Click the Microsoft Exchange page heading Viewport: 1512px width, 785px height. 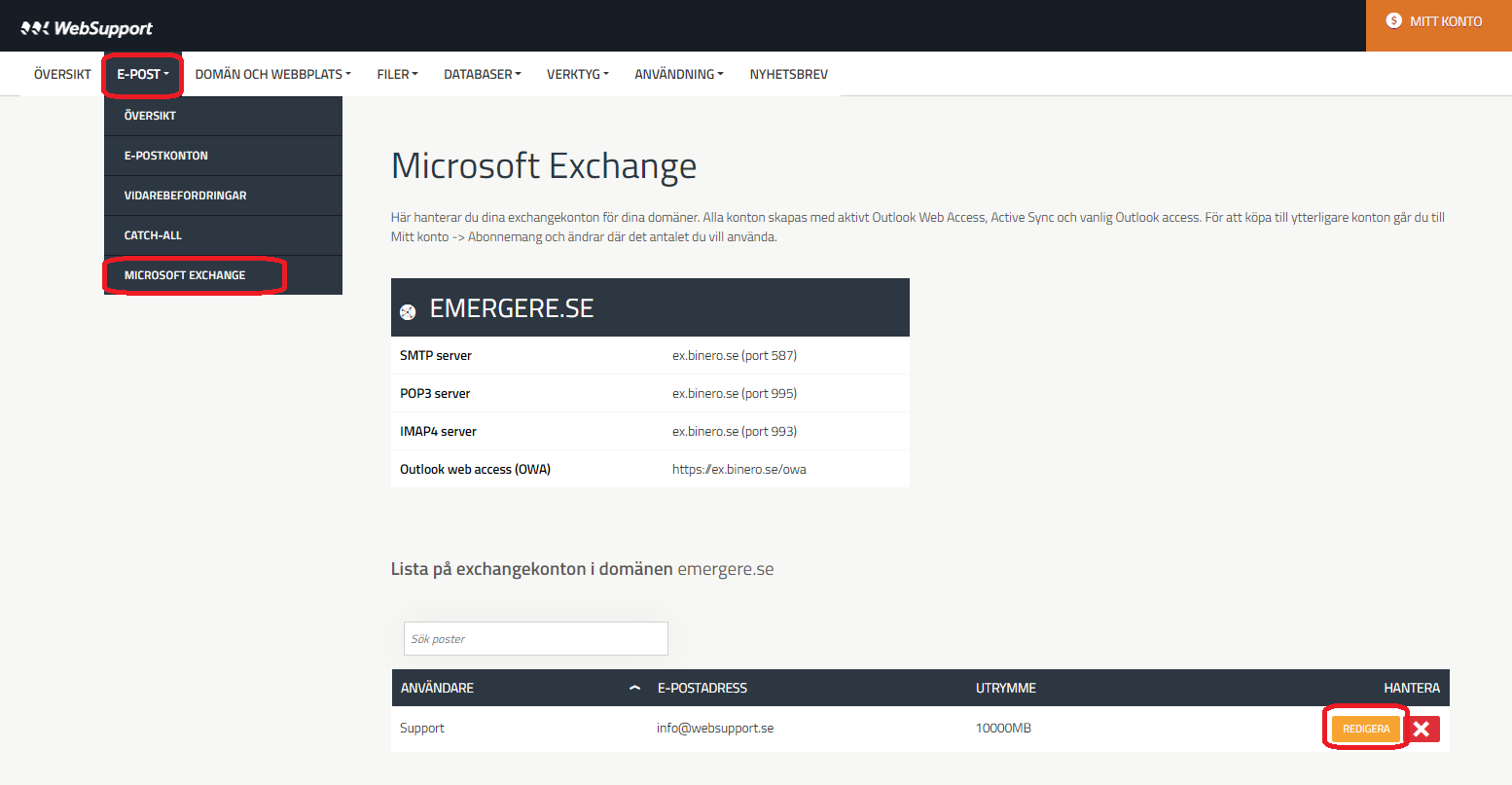click(x=544, y=166)
